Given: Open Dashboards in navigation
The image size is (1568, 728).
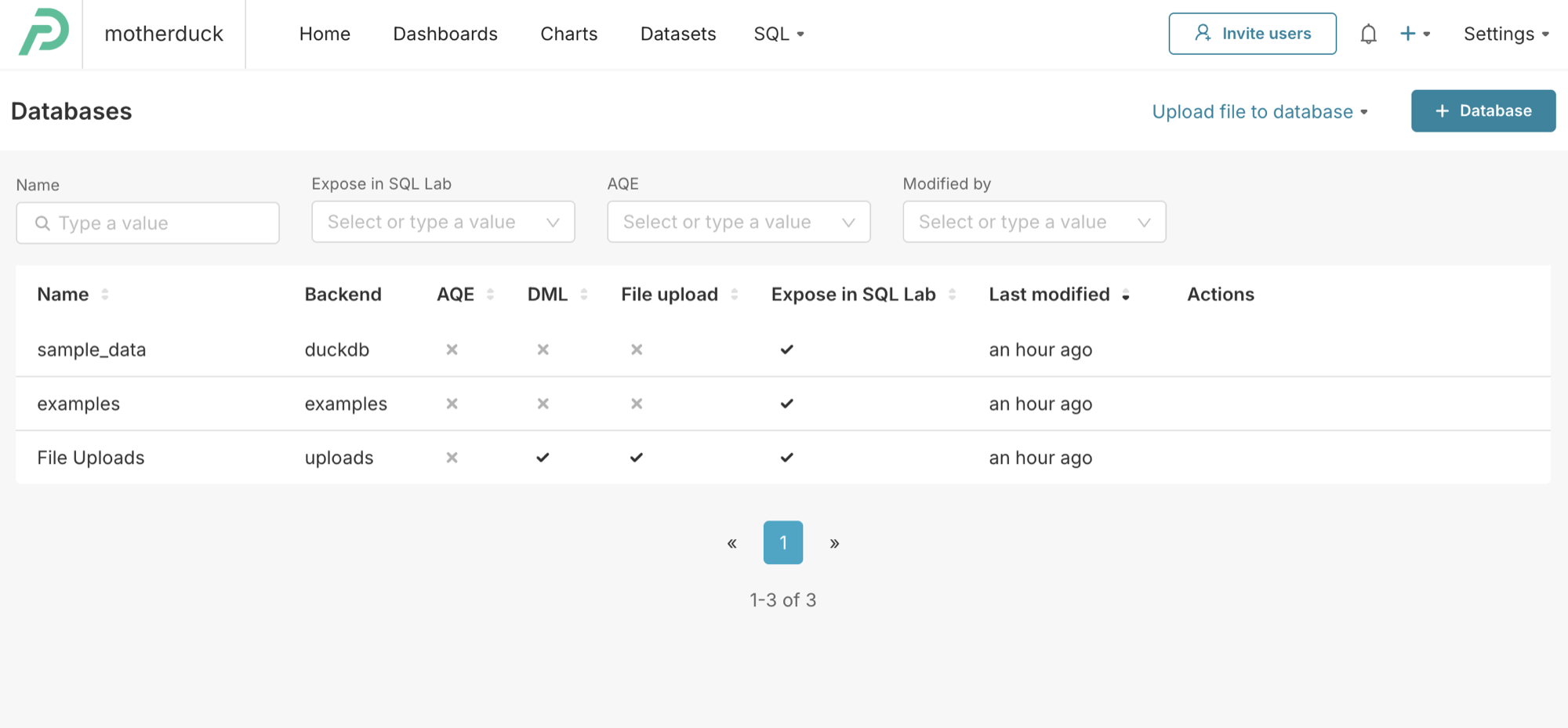Looking at the screenshot, I should click(x=445, y=34).
